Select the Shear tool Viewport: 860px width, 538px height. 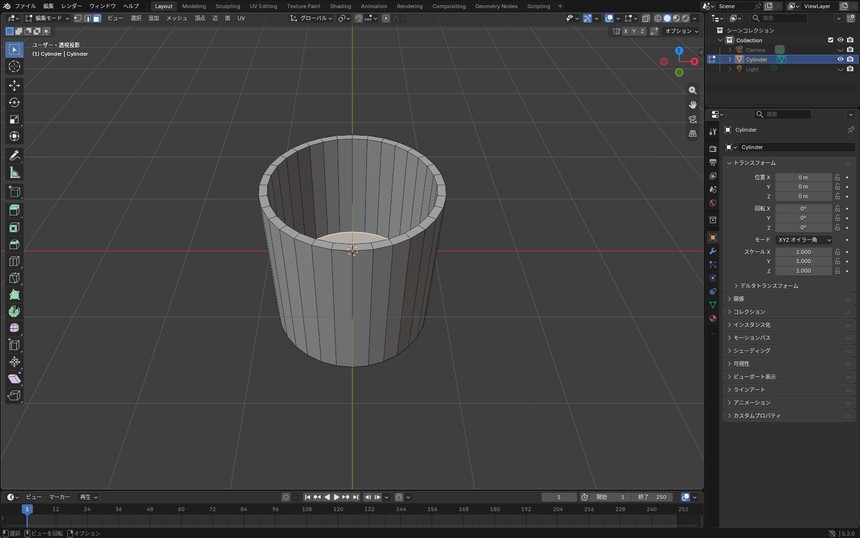[14, 378]
